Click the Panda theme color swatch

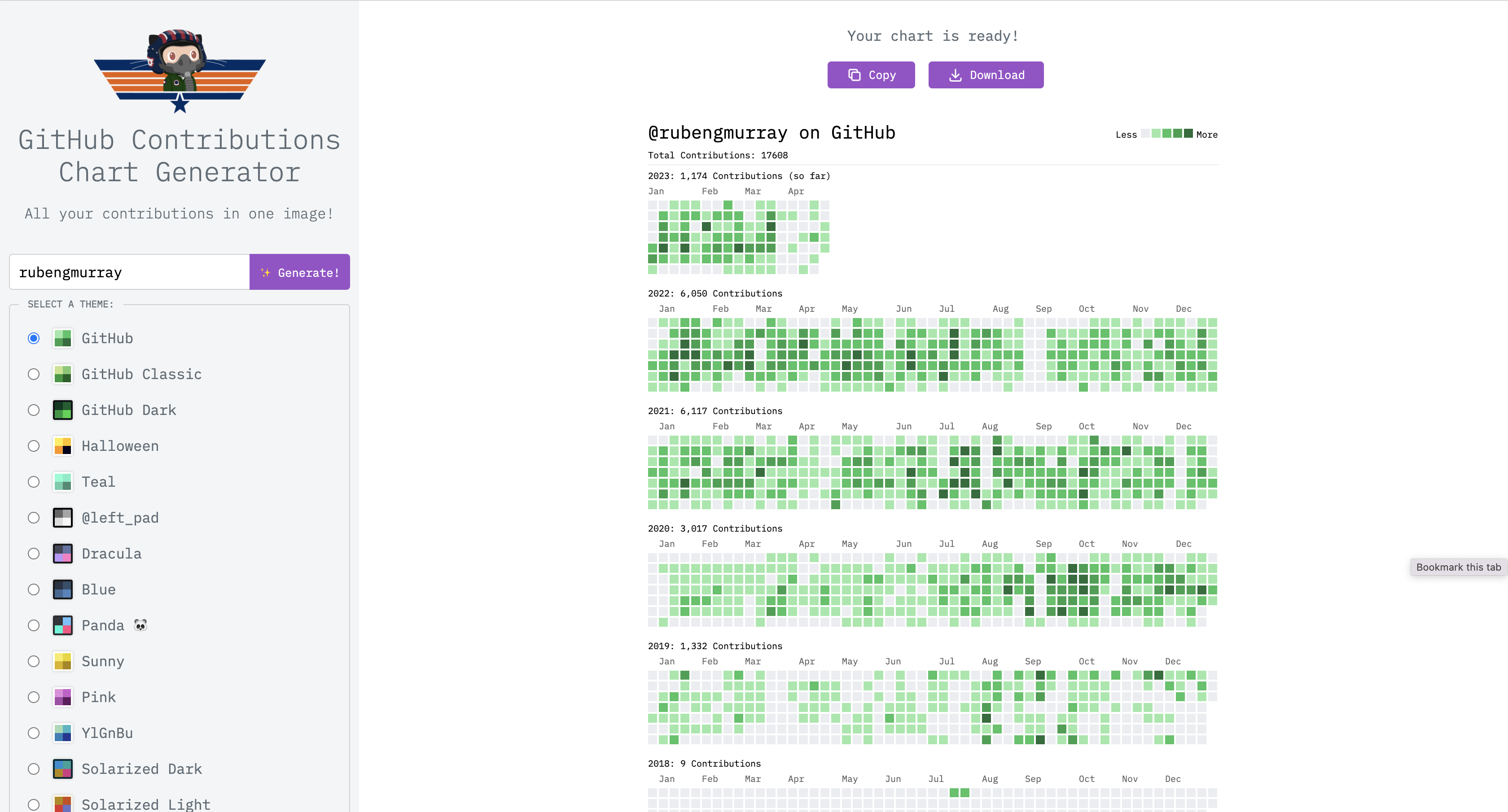click(x=63, y=625)
